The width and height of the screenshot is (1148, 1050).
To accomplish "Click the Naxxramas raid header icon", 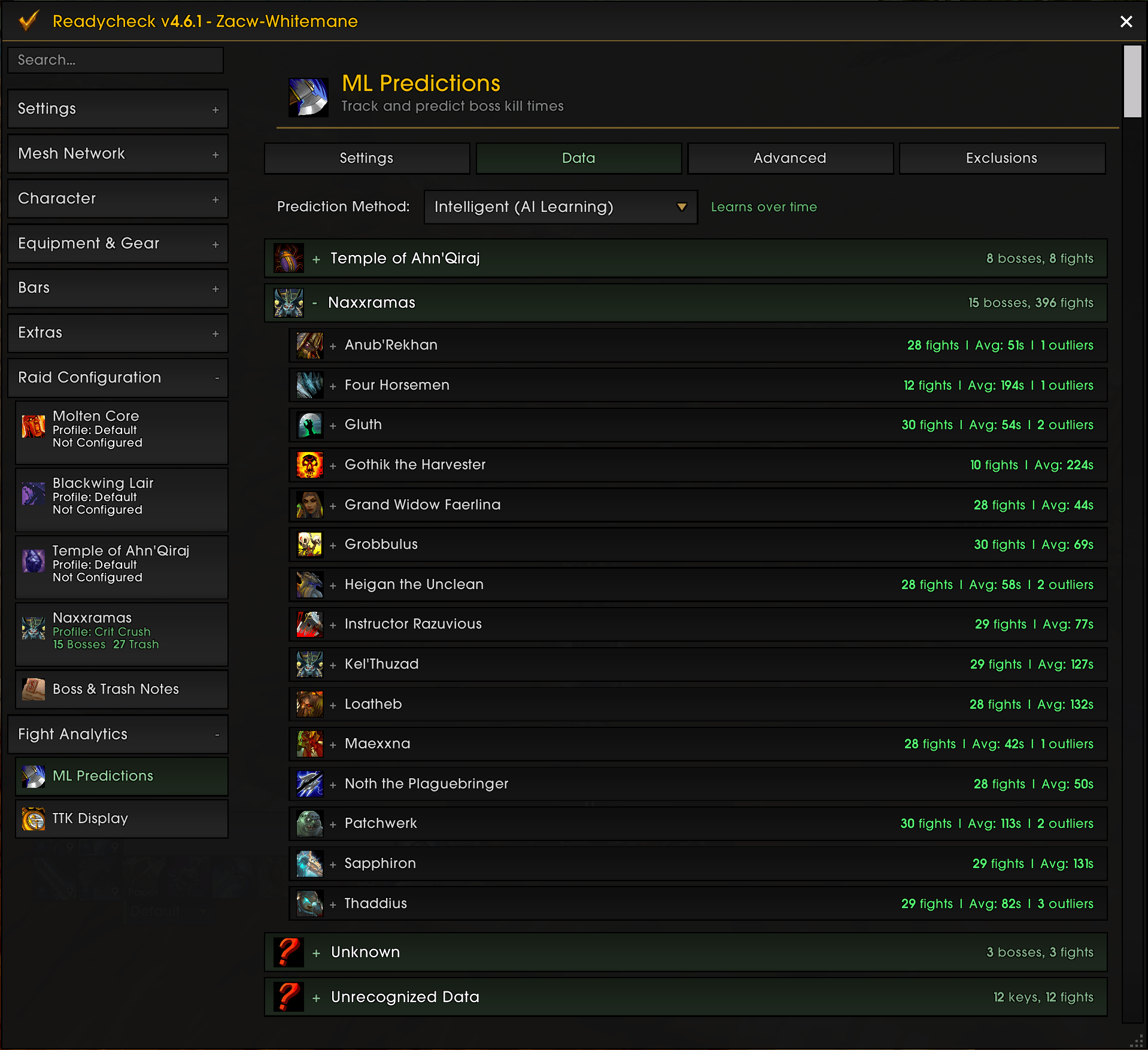I will click(288, 303).
